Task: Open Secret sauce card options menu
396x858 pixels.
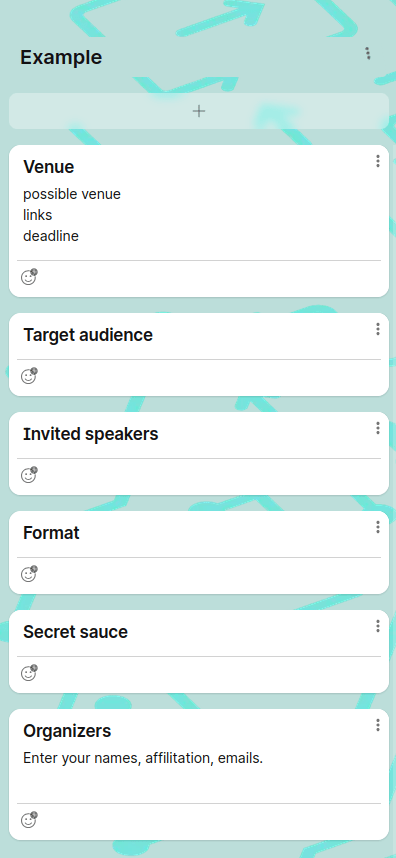Action: click(x=377, y=626)
